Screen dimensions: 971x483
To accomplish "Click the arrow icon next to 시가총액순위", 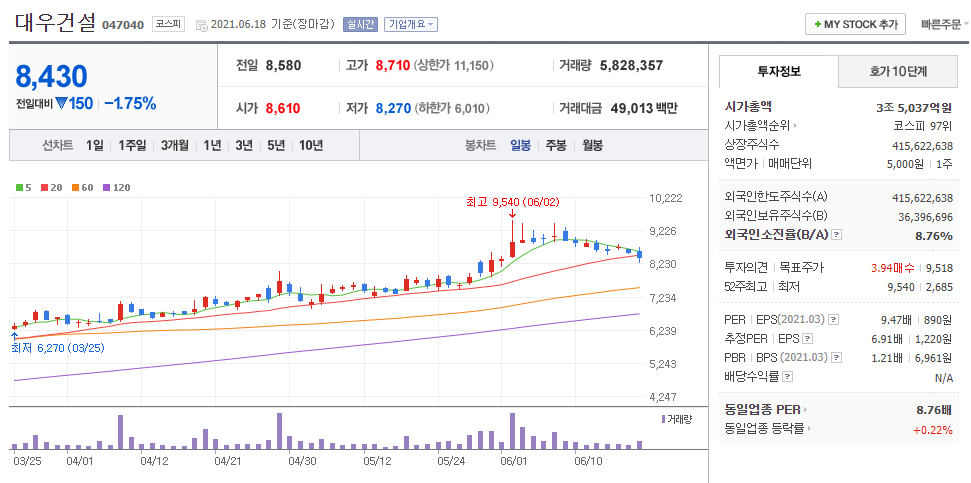I will point(795,126).
